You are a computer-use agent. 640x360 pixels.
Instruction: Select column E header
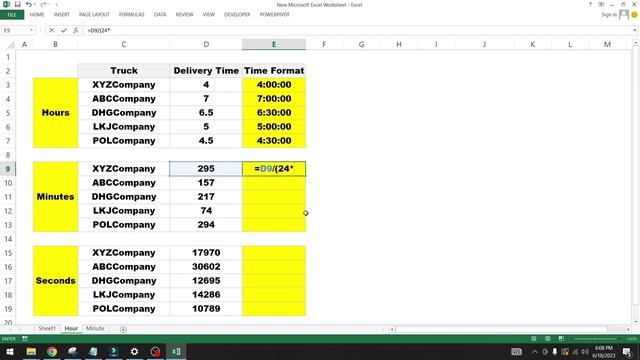pyautogui.click(x=274, y=44)
